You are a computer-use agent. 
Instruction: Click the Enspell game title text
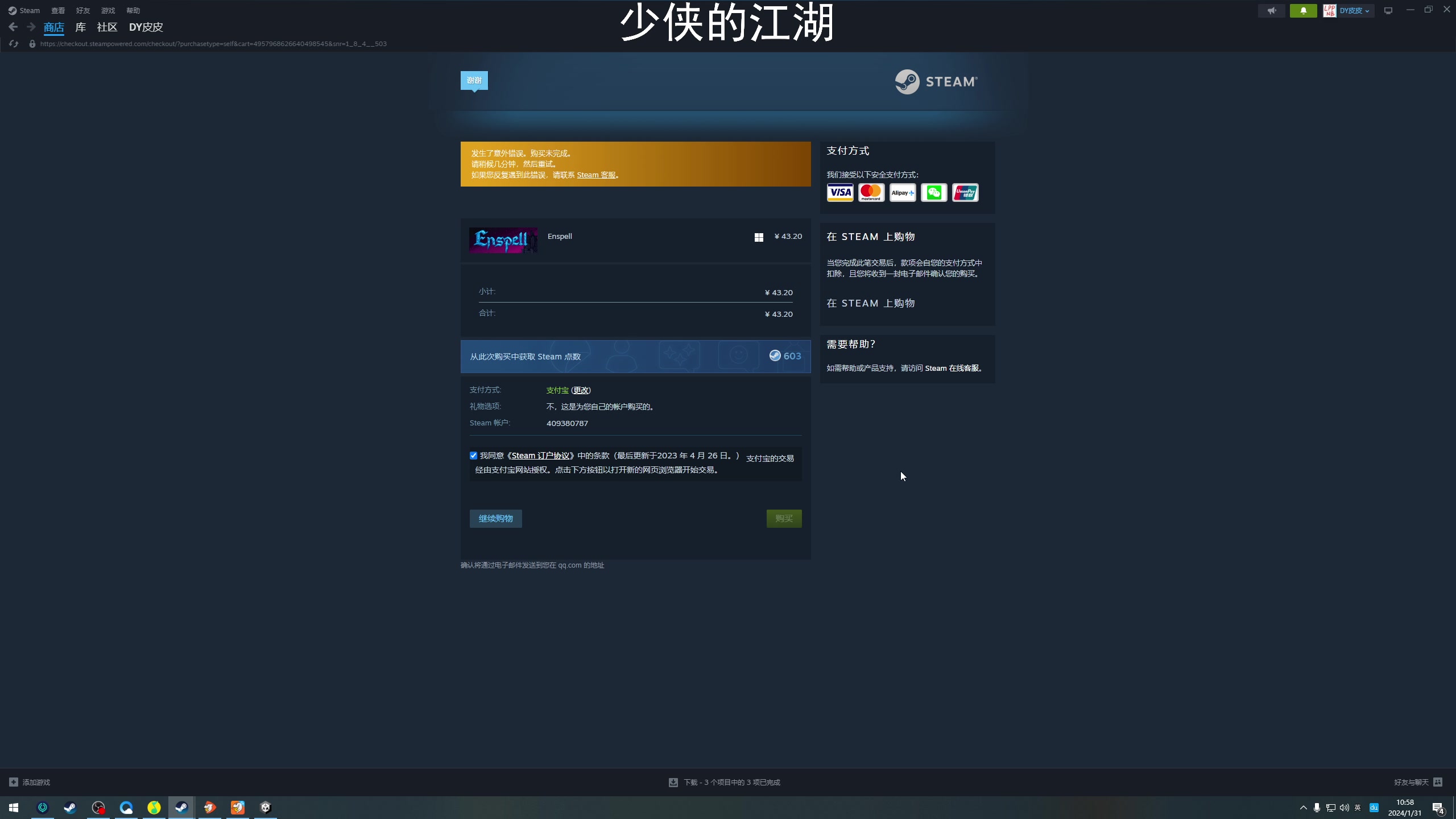560,236
